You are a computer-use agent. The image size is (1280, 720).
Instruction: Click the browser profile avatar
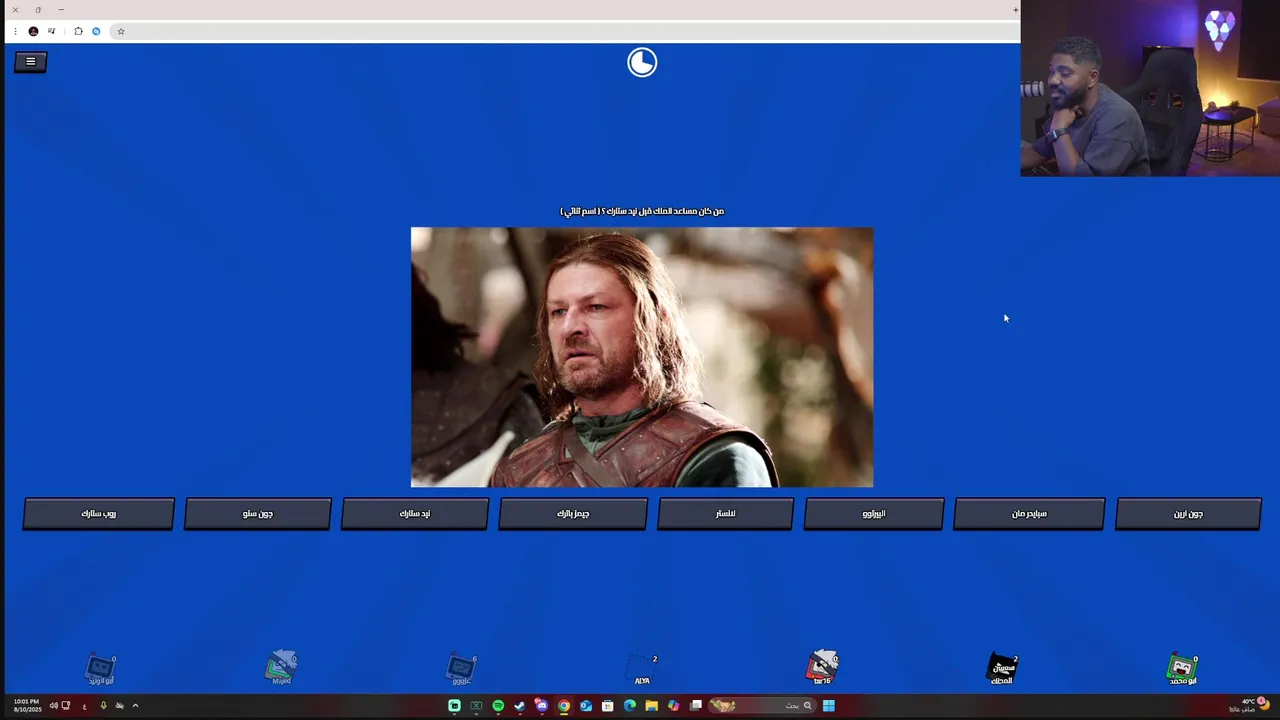[33, 31]
